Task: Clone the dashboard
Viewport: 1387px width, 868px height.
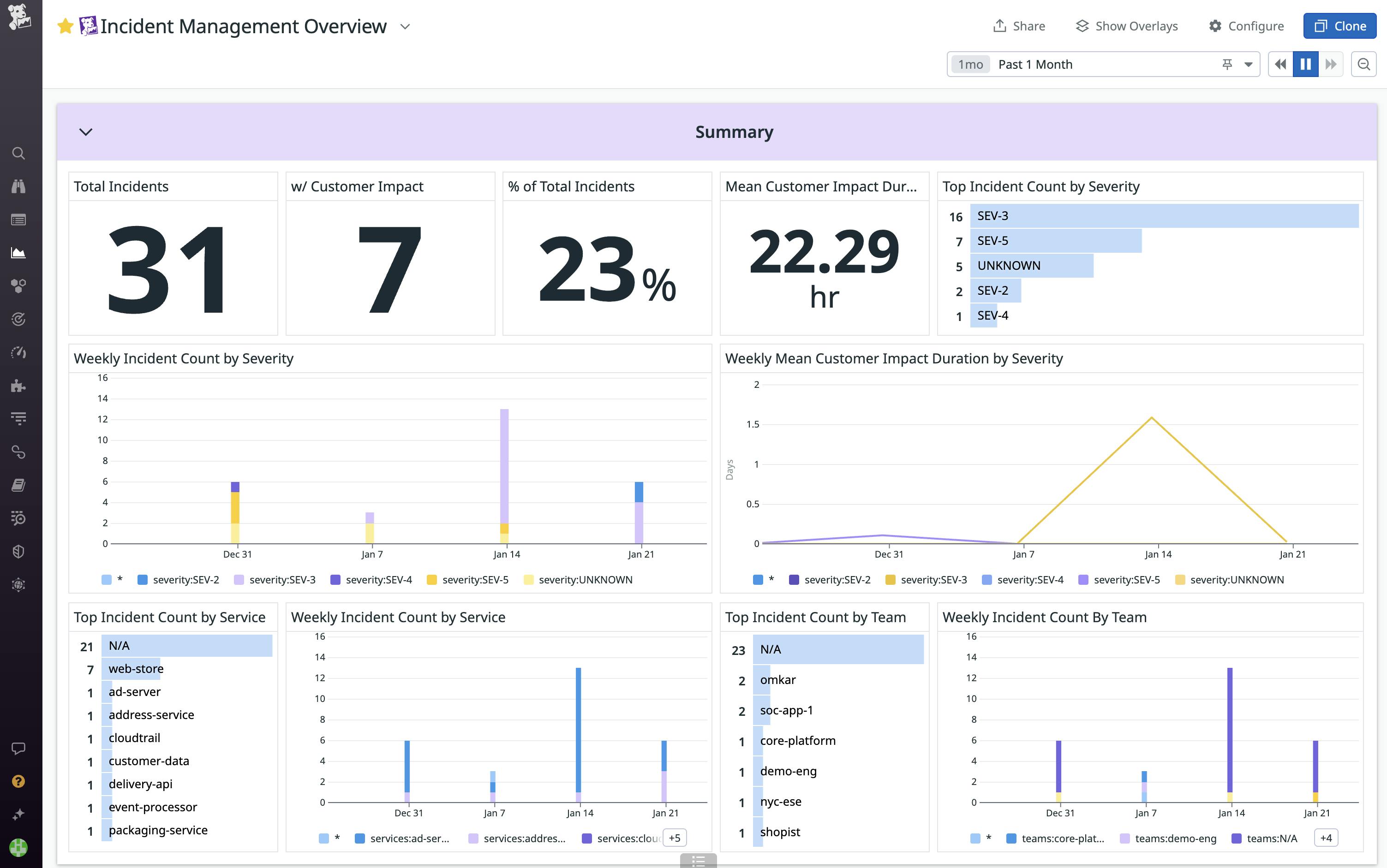Action: coord(1339,25)
